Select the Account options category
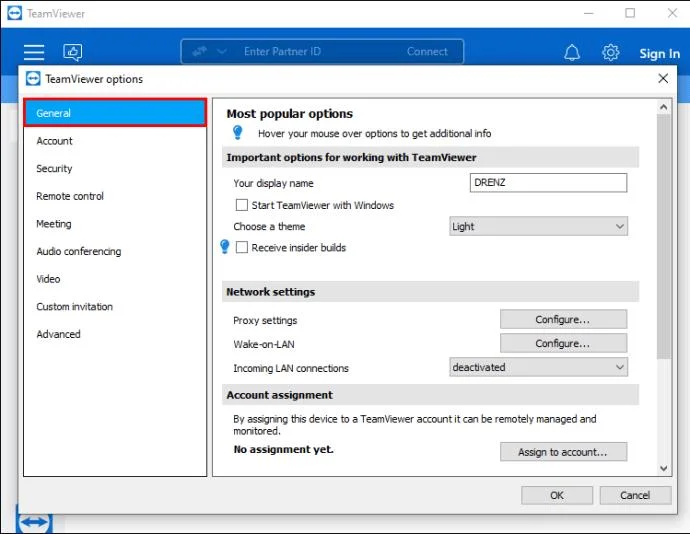Viewport: 690px width, 534px height. (115, 141)
